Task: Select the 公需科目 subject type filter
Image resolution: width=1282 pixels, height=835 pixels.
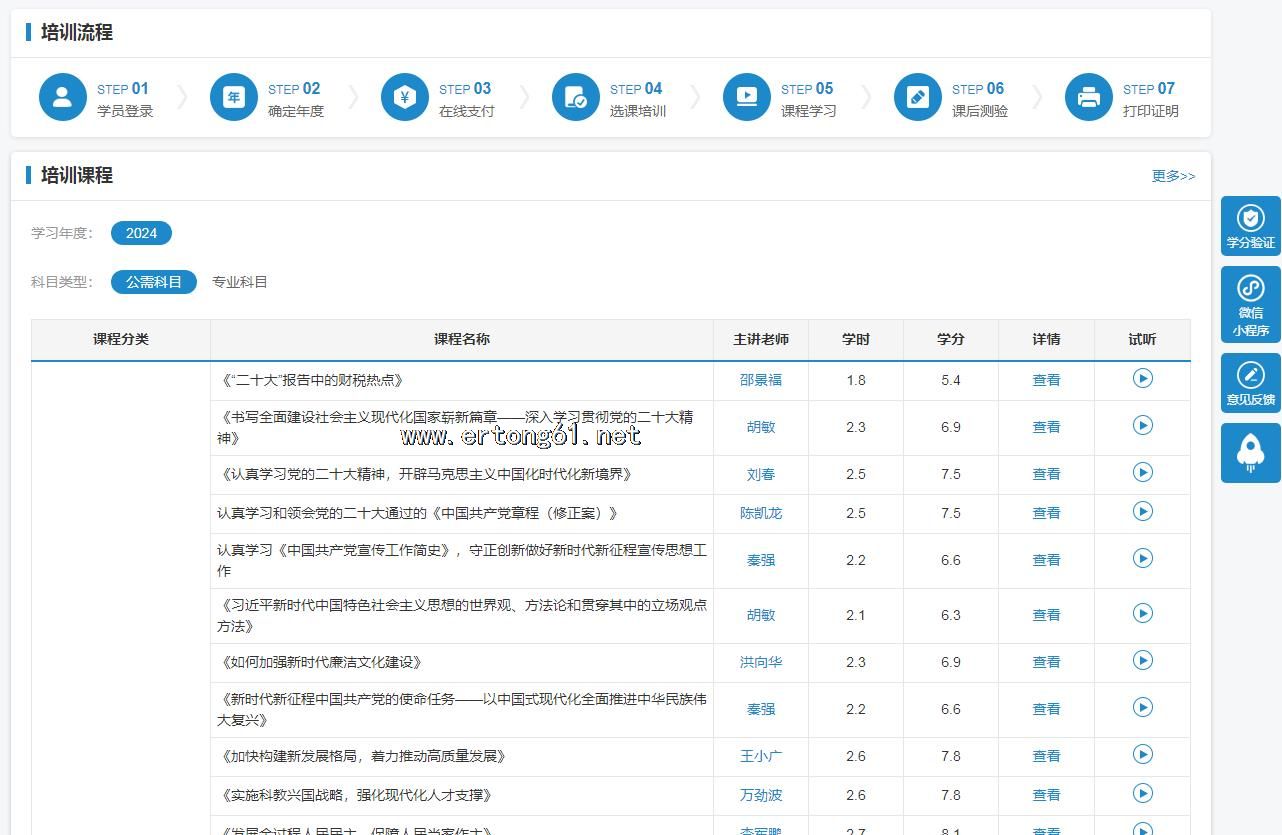Action: coord(153,282)
